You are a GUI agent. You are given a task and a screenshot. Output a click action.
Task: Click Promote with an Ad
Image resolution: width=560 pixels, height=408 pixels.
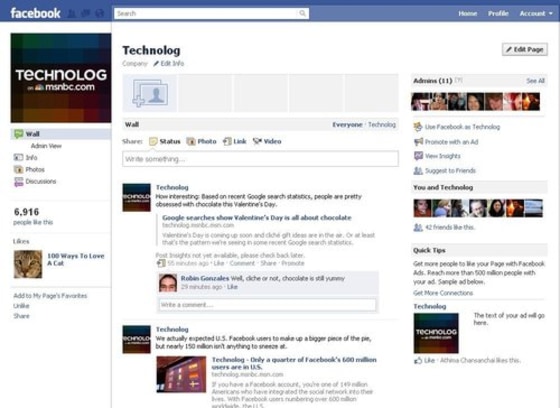[x=451, y=142]
